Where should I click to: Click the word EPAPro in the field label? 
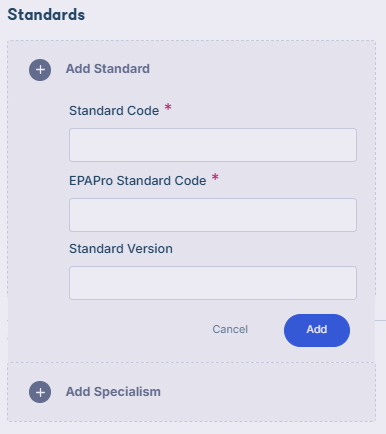coord(91,181)
